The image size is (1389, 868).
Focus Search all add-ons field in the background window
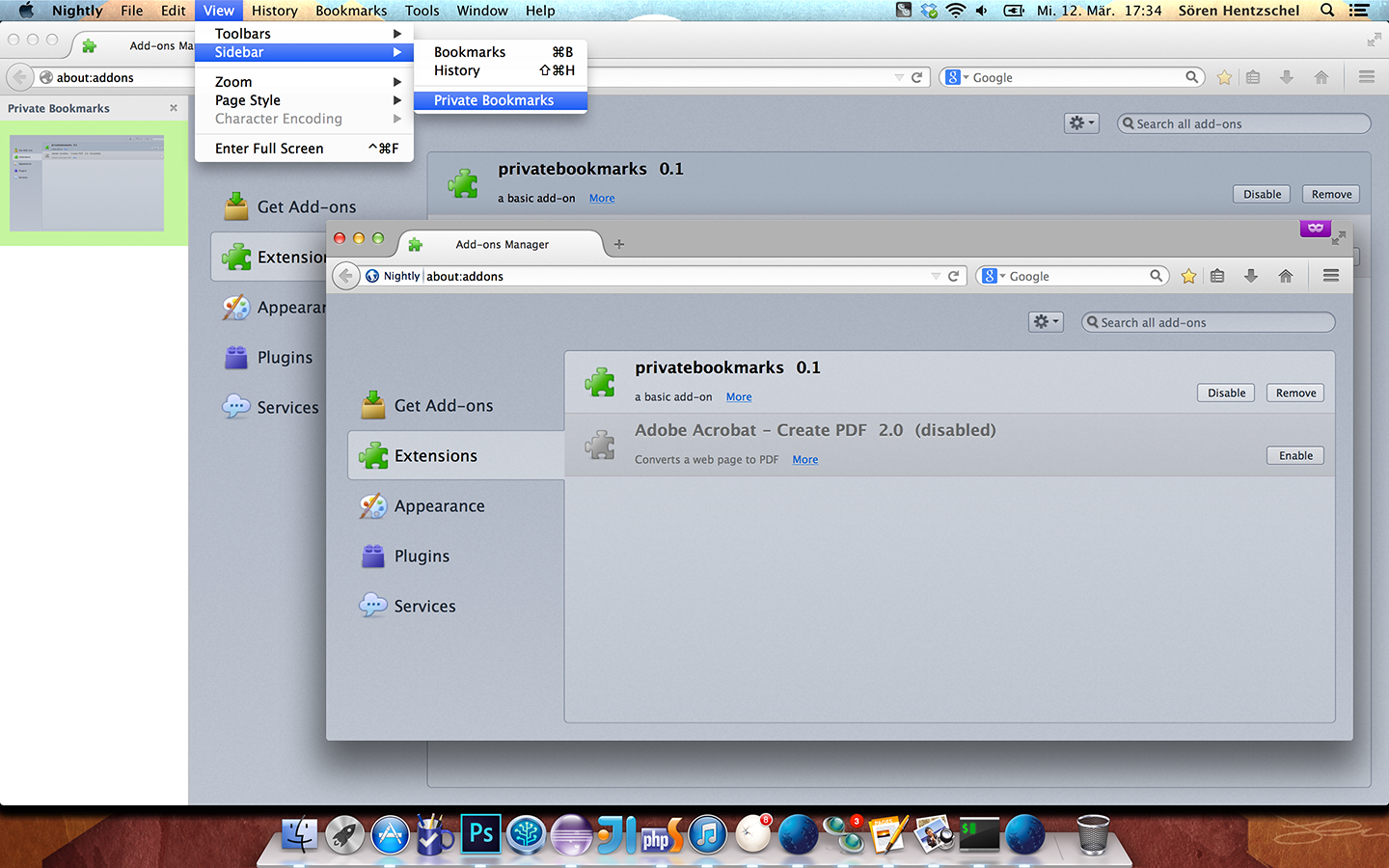click(x=1244, y=123)
